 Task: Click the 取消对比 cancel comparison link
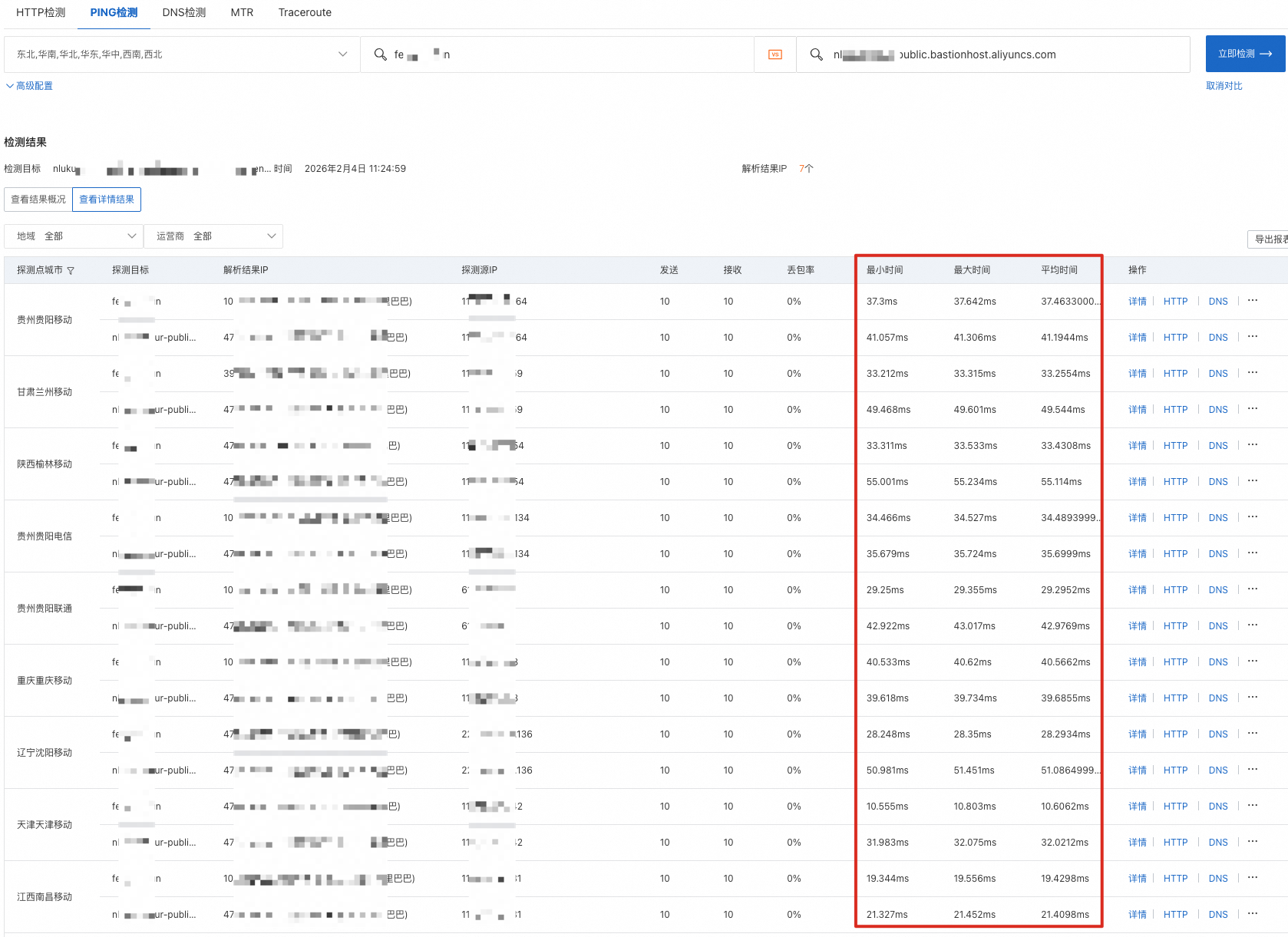(x=1224, y=86)
